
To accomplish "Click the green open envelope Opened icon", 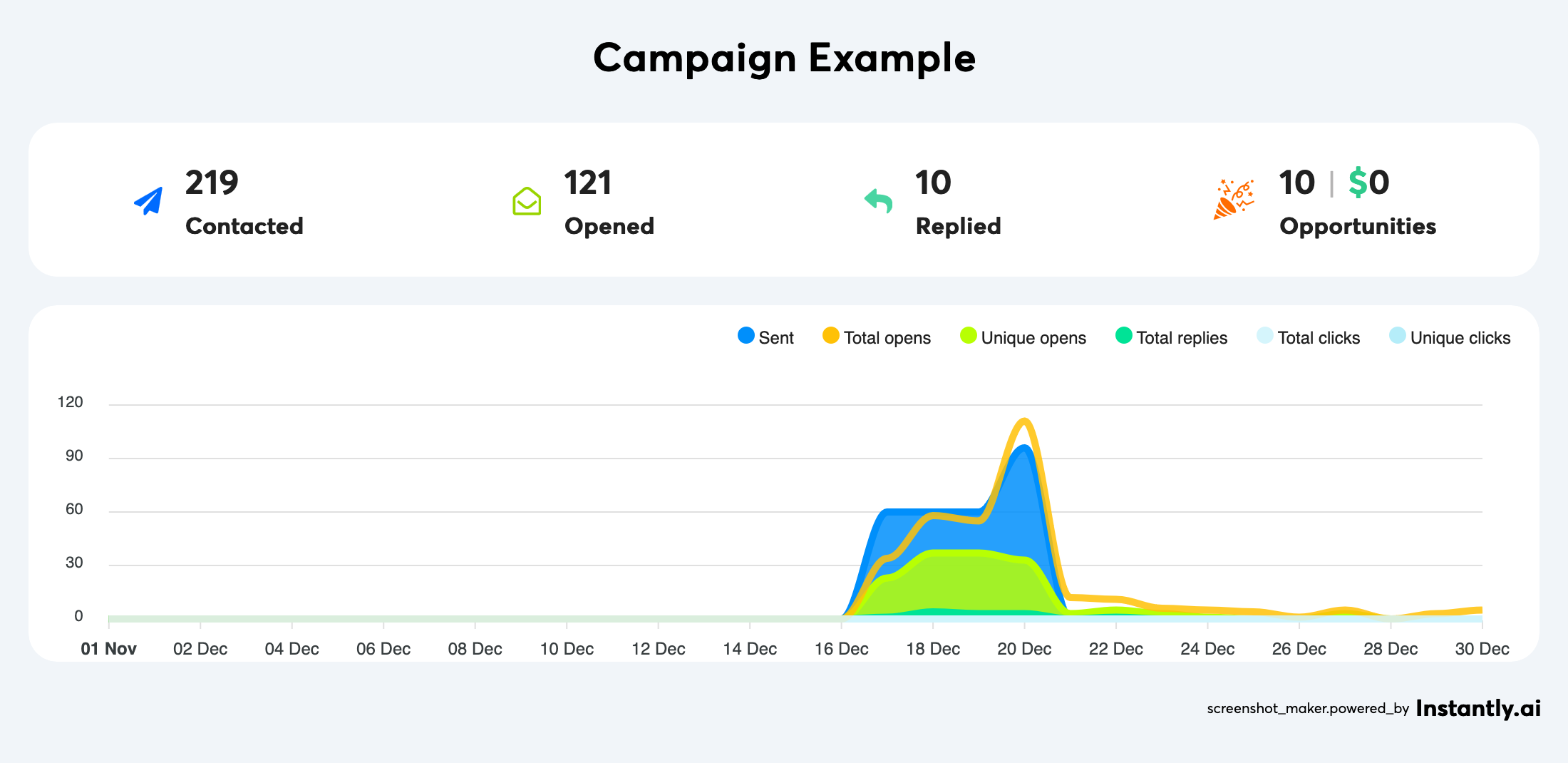I will [527, 201].
